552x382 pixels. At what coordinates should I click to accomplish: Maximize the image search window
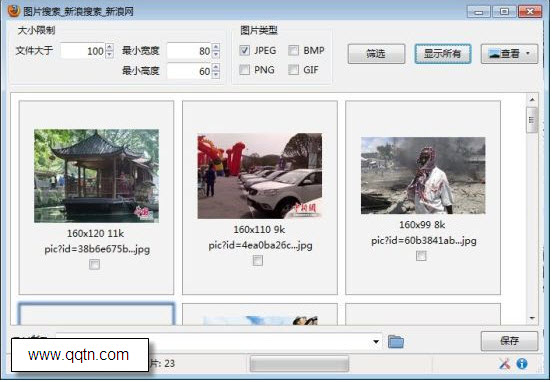click(504, 12)
